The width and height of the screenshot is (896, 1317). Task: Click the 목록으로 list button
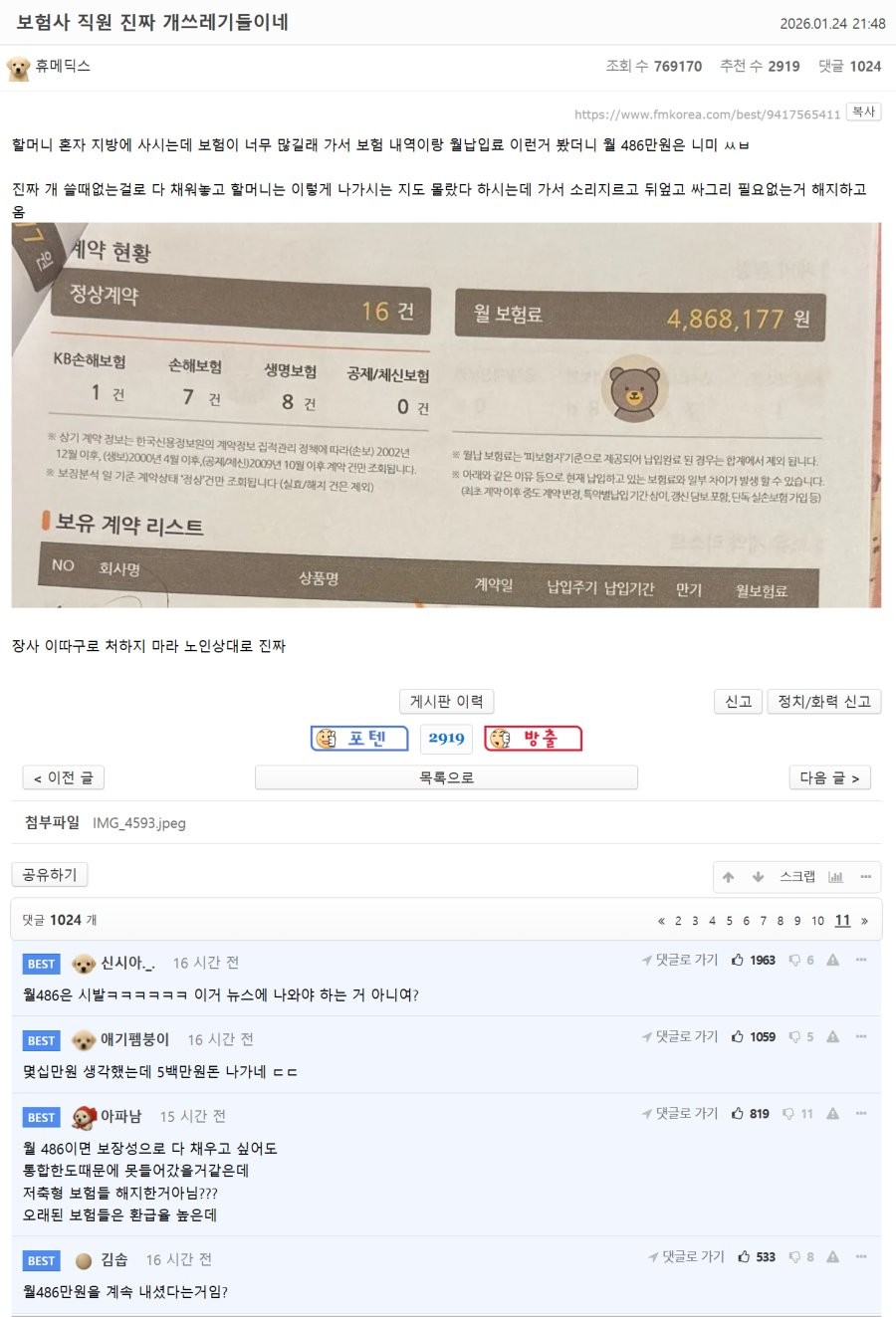[x=446, y=777]
